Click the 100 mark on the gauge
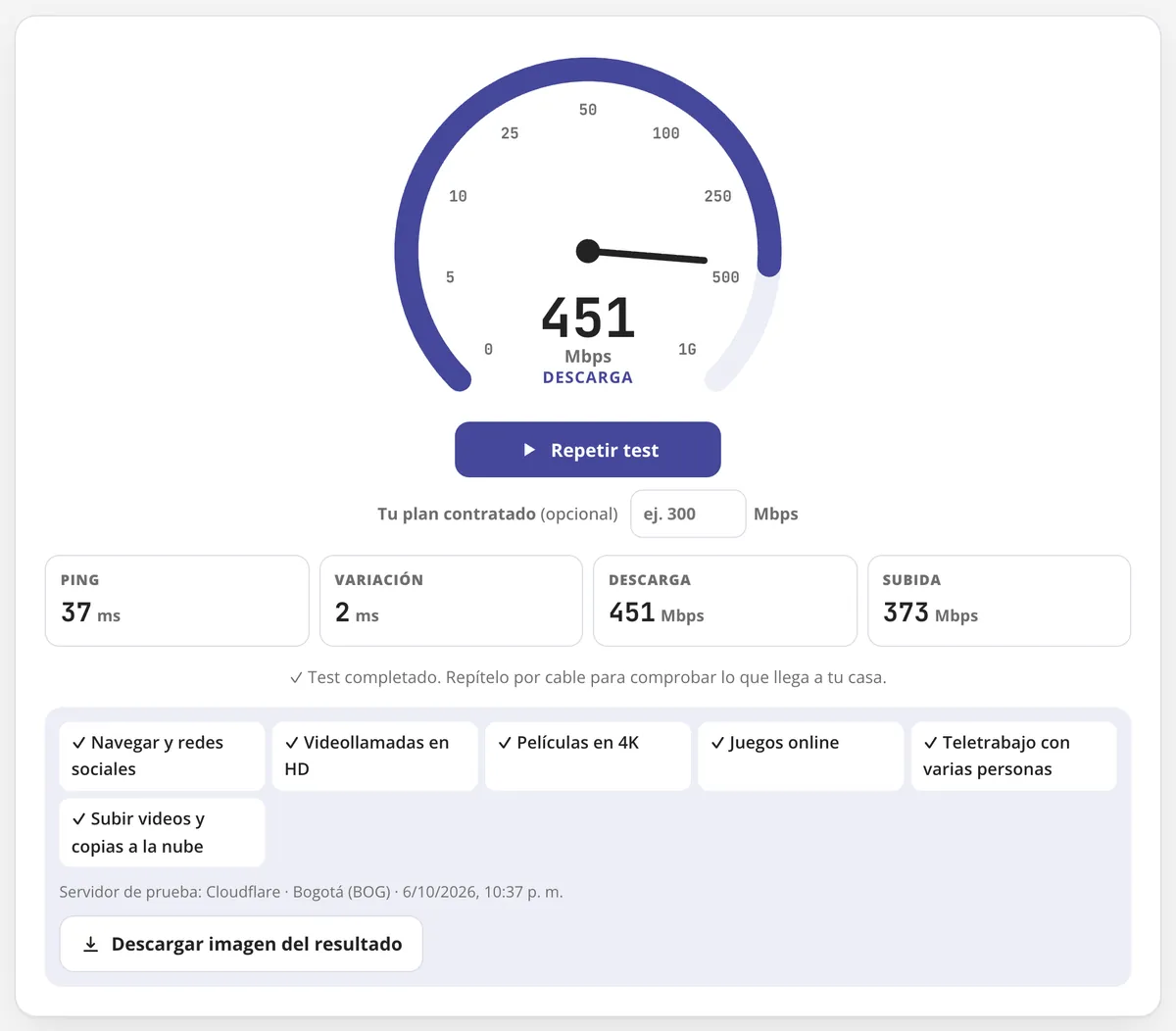This screenshot has width=1176, height=1031. 665,133
